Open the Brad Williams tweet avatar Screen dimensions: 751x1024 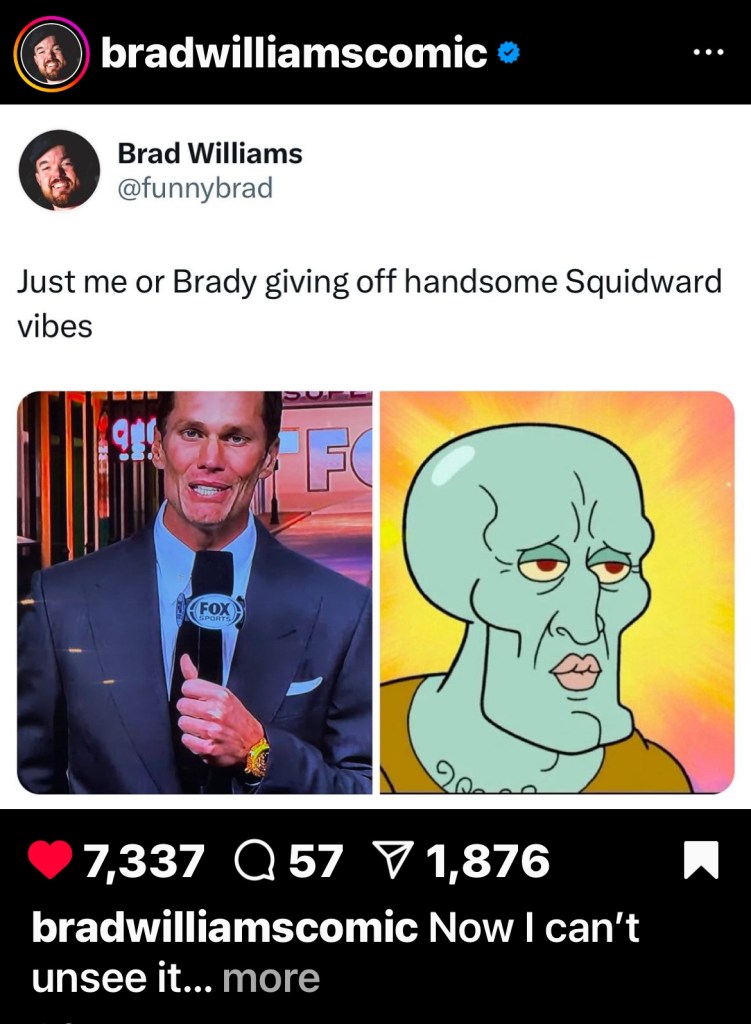tap(59, 170)
